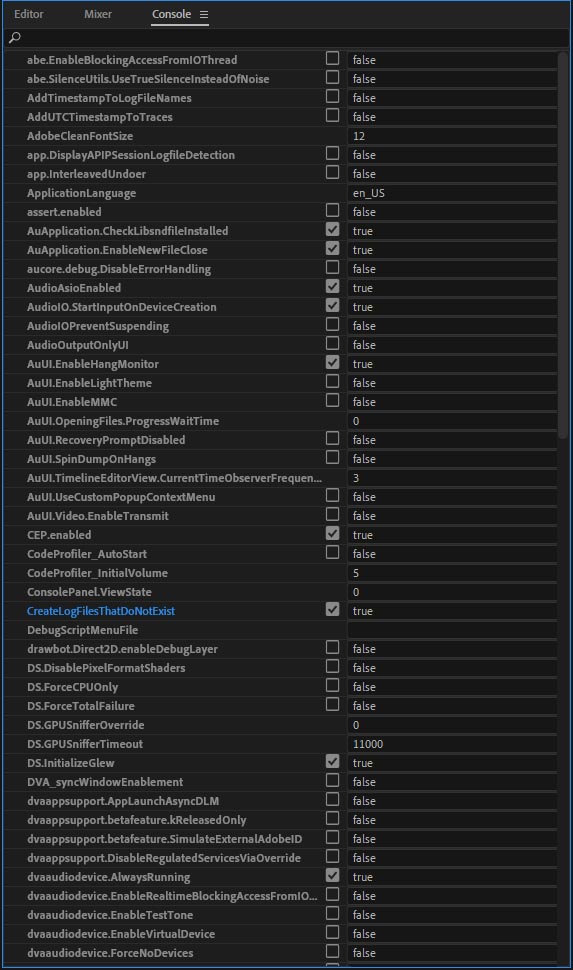Edit the ConsolePanel.ViewState value field
573x970 pixels.
[x=452, y=592]
